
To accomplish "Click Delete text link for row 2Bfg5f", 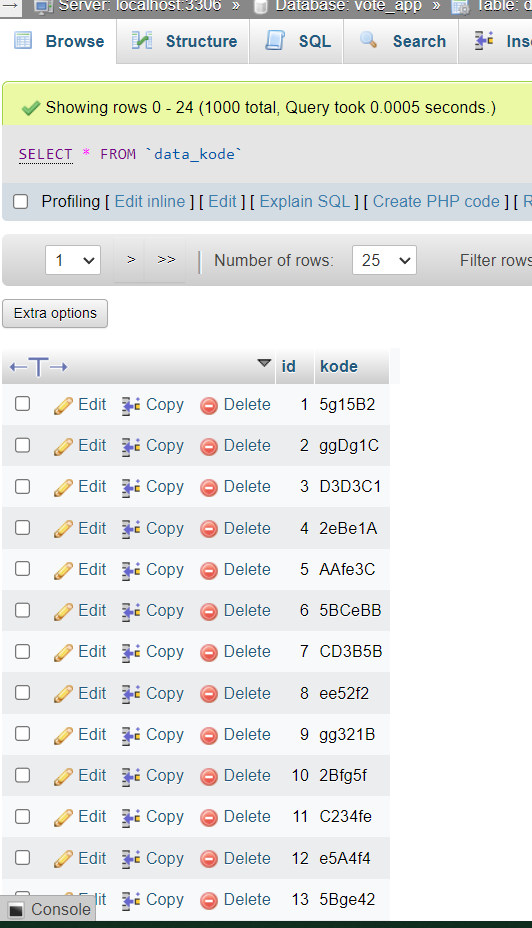I will point(247,775).
